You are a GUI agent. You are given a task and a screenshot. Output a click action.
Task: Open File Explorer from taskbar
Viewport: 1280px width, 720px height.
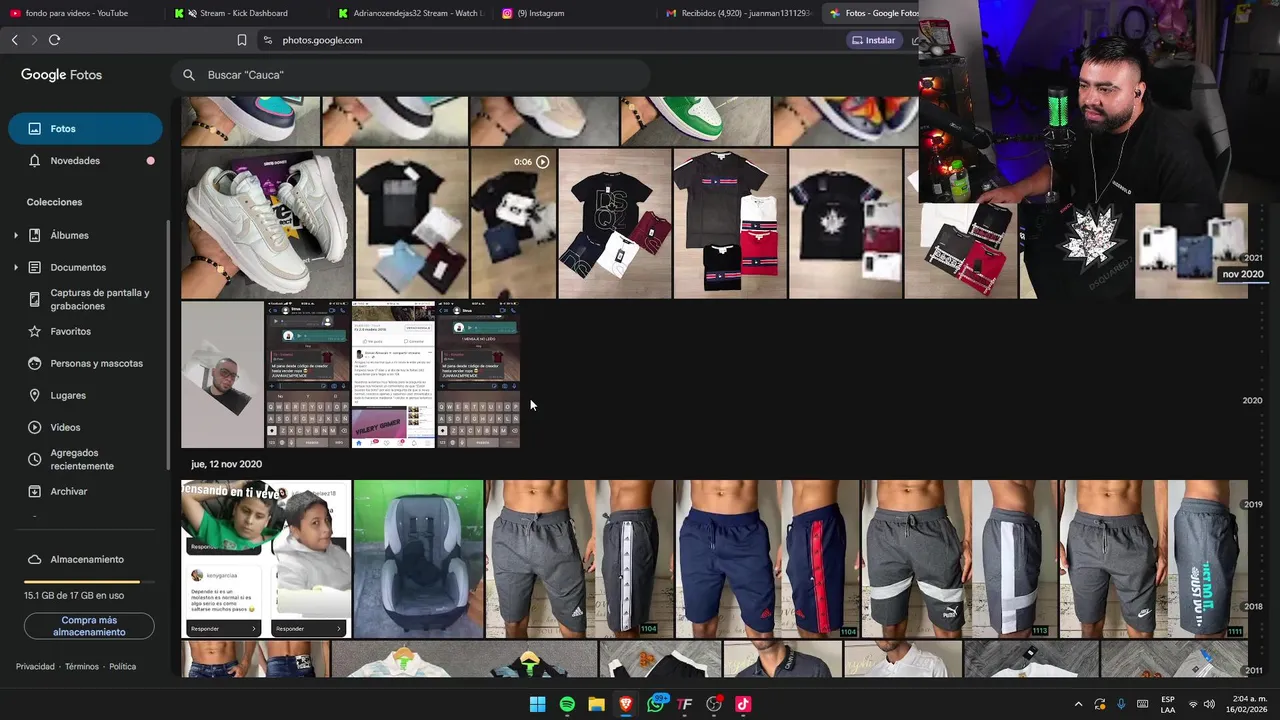596,704
